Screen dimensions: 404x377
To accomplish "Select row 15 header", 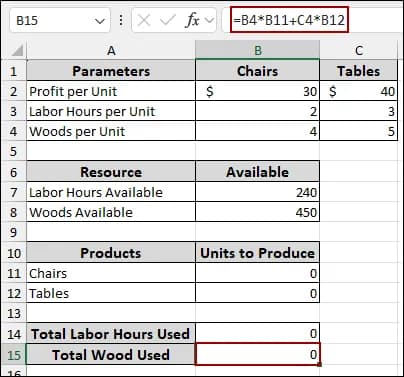I will (x=13, y=355).
